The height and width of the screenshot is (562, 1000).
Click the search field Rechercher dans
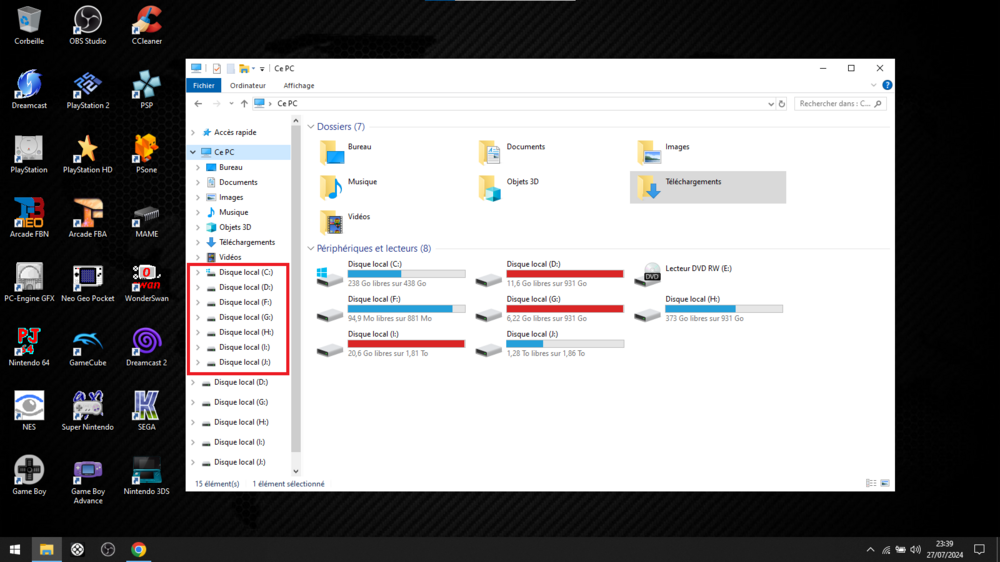coord(835,104)
